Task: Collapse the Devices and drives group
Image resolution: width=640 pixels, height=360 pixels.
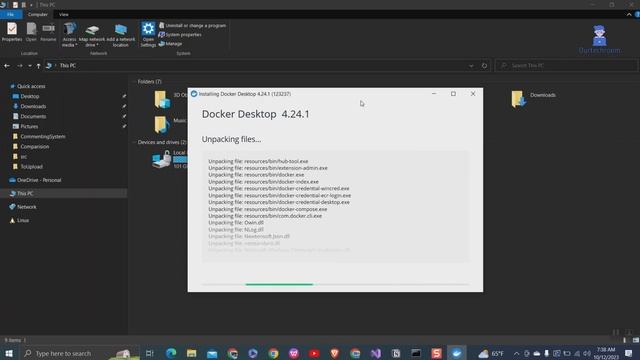Action: [161, 142]
